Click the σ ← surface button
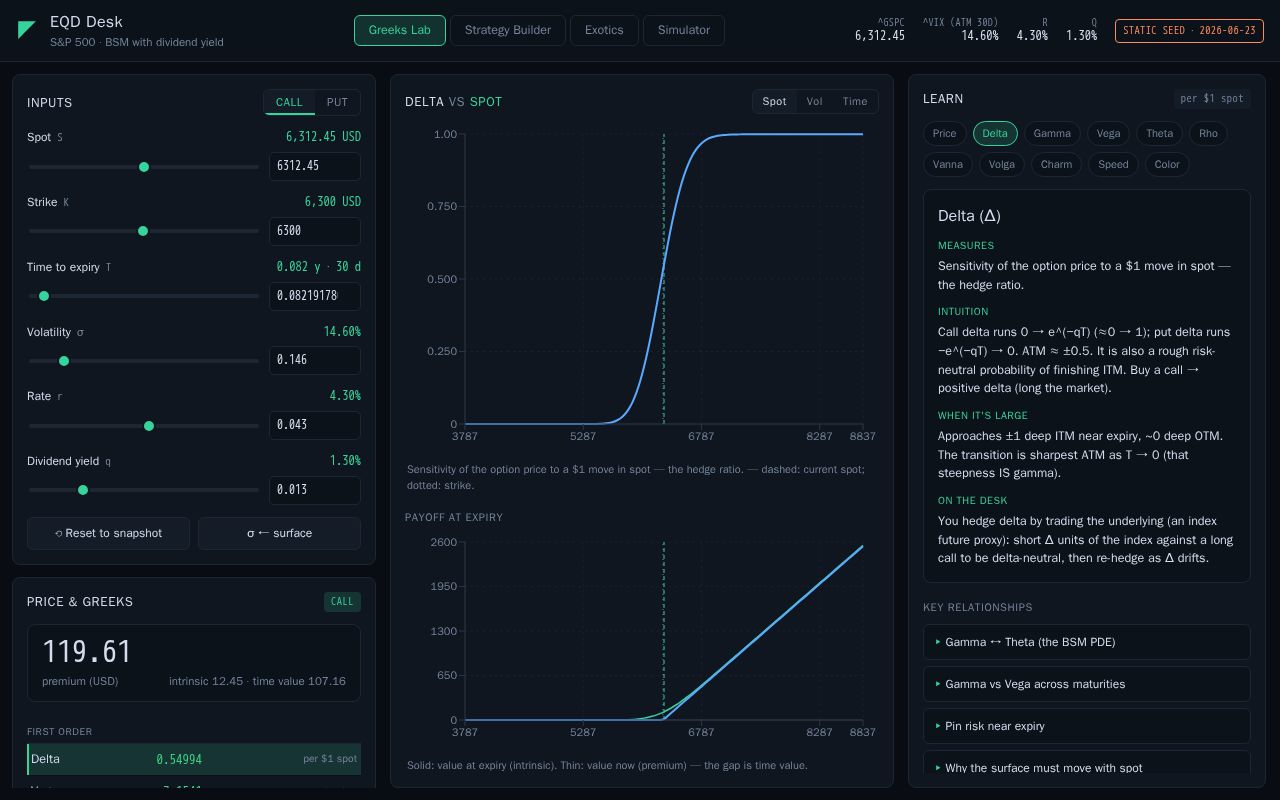 (279, 533)
